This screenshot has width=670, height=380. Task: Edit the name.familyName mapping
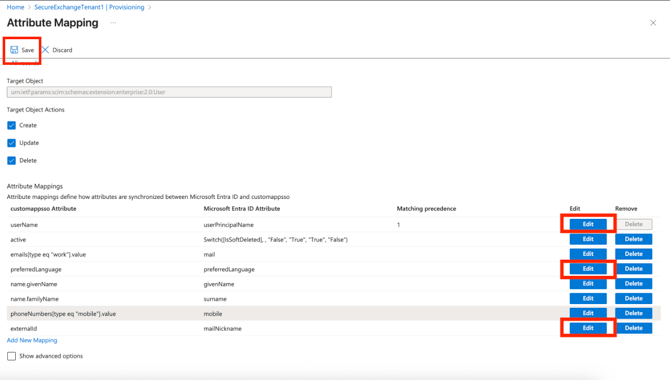pos(588,298)
